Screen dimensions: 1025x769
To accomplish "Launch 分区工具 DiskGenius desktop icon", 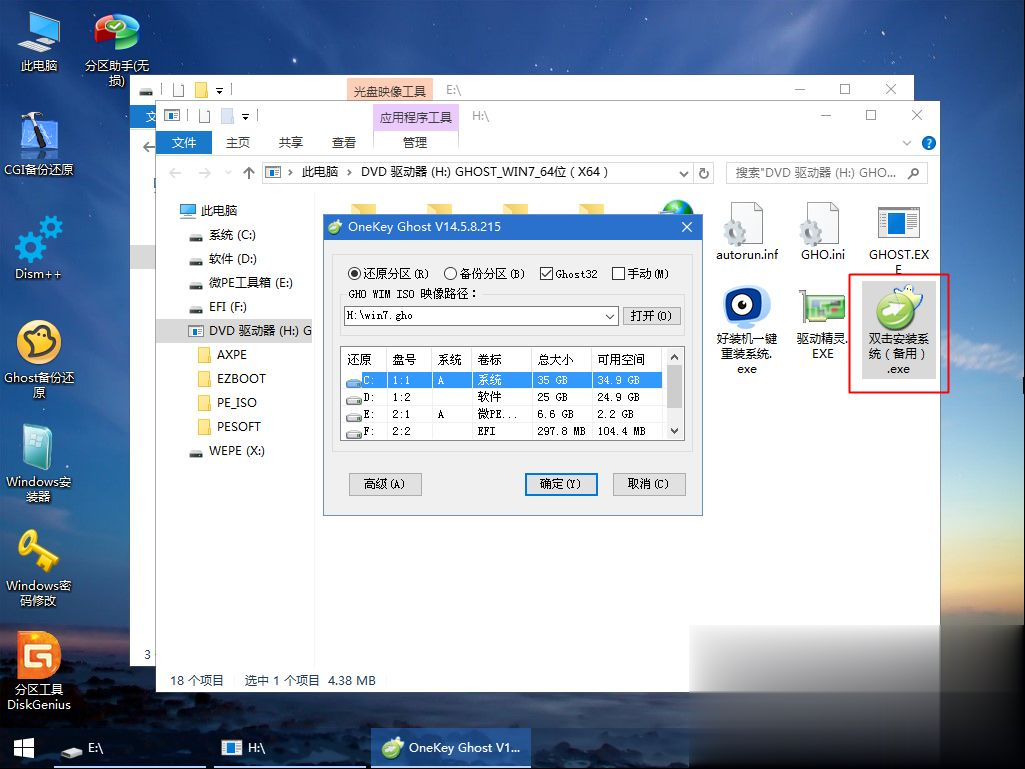I will [39, 671].
